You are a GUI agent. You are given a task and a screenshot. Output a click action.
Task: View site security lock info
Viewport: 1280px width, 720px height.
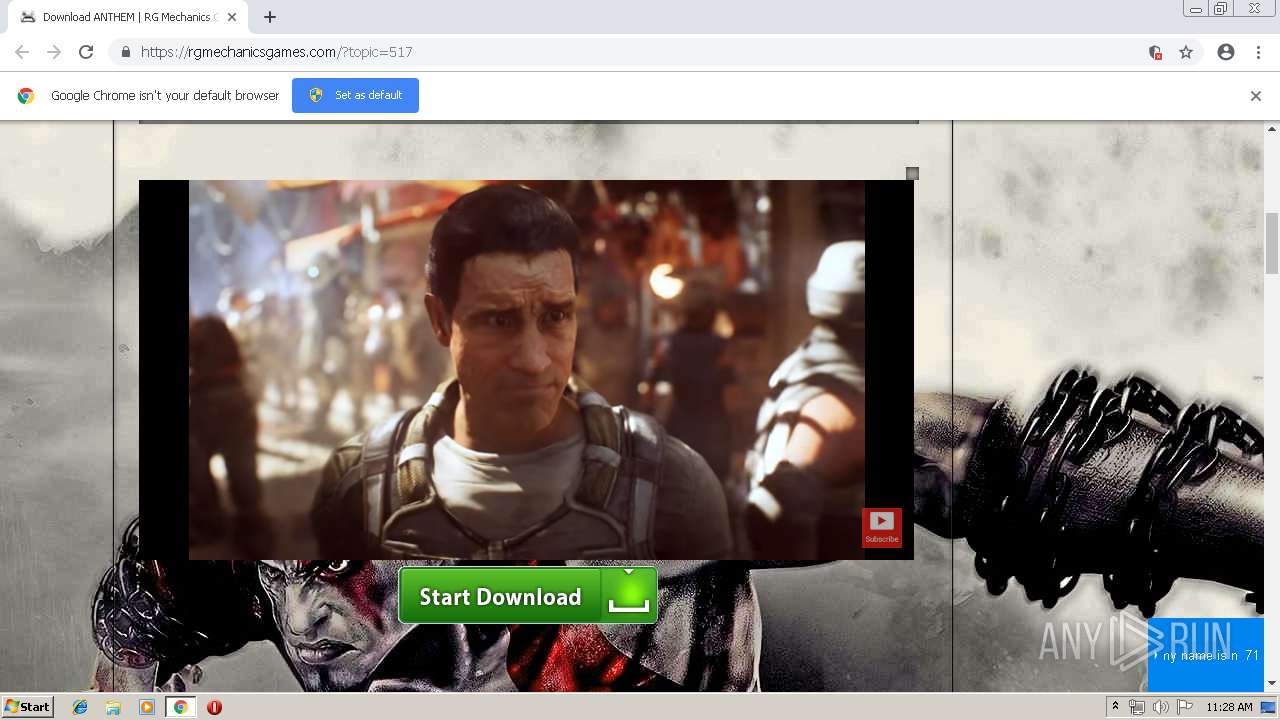coord(125,52)
